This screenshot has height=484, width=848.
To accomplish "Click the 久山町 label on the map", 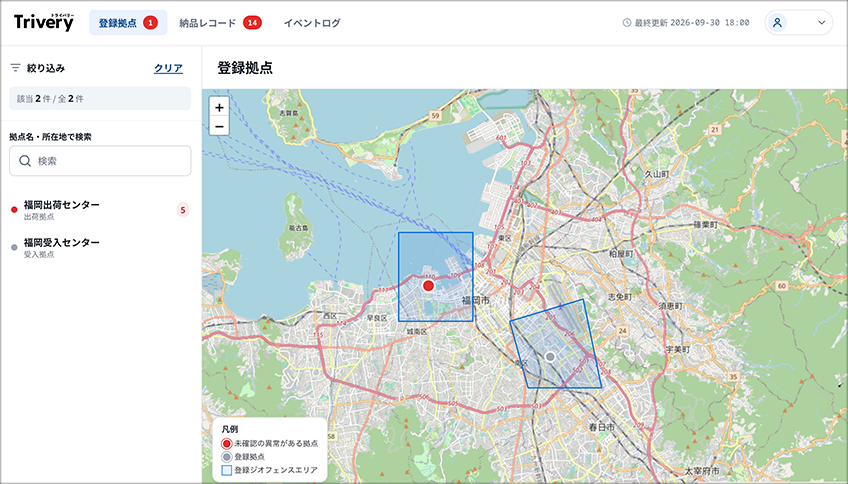I will tap(657, 174).
